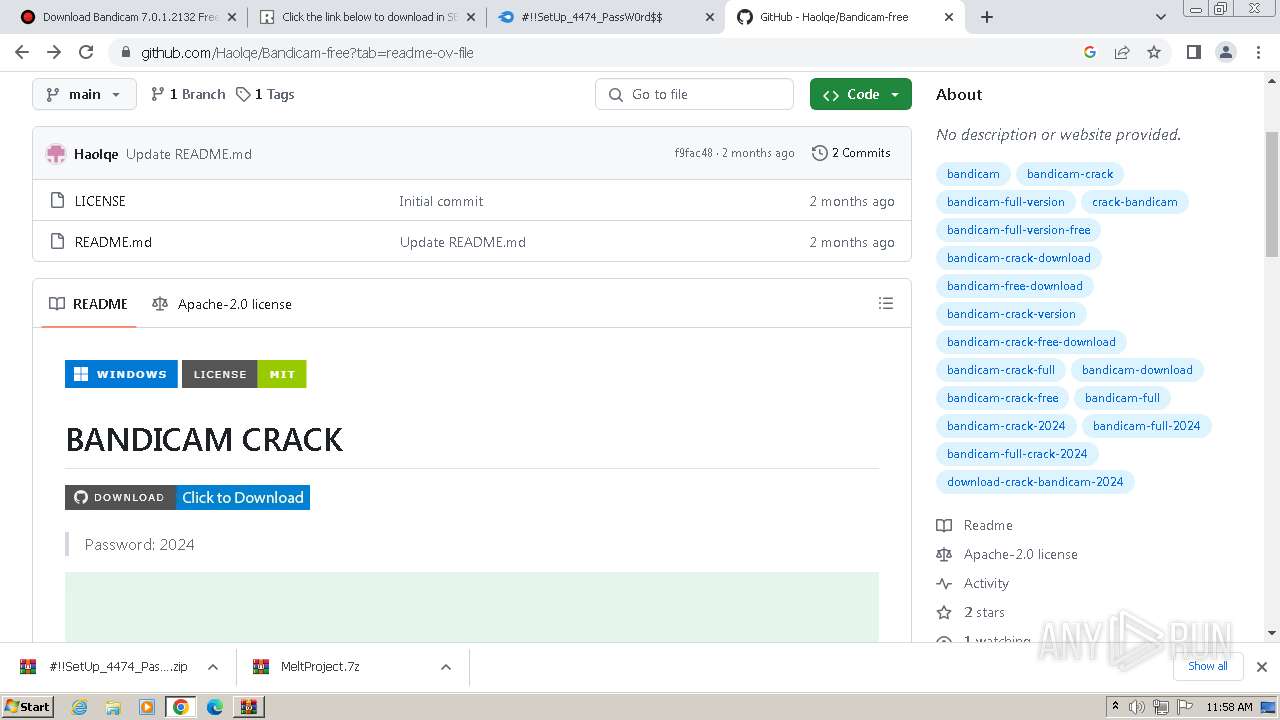Open the bandicam-free-download topic tag
Screen dimensions: 1280x720
point(1015,286)
